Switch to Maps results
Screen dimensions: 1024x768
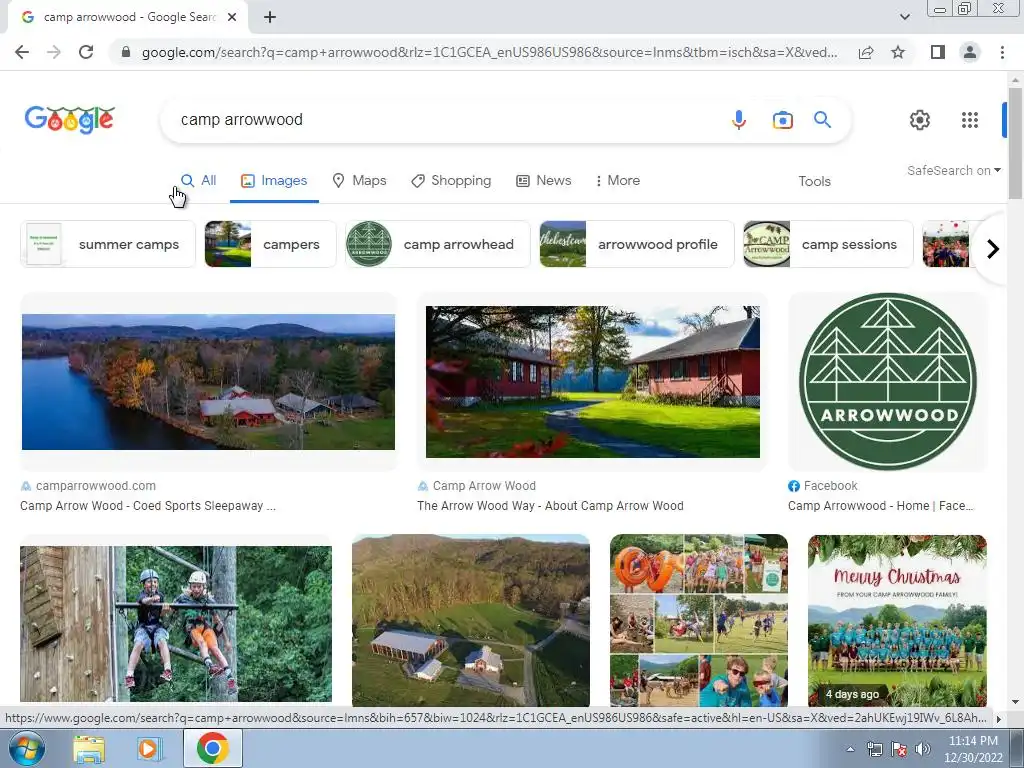[x=359, y=181]
